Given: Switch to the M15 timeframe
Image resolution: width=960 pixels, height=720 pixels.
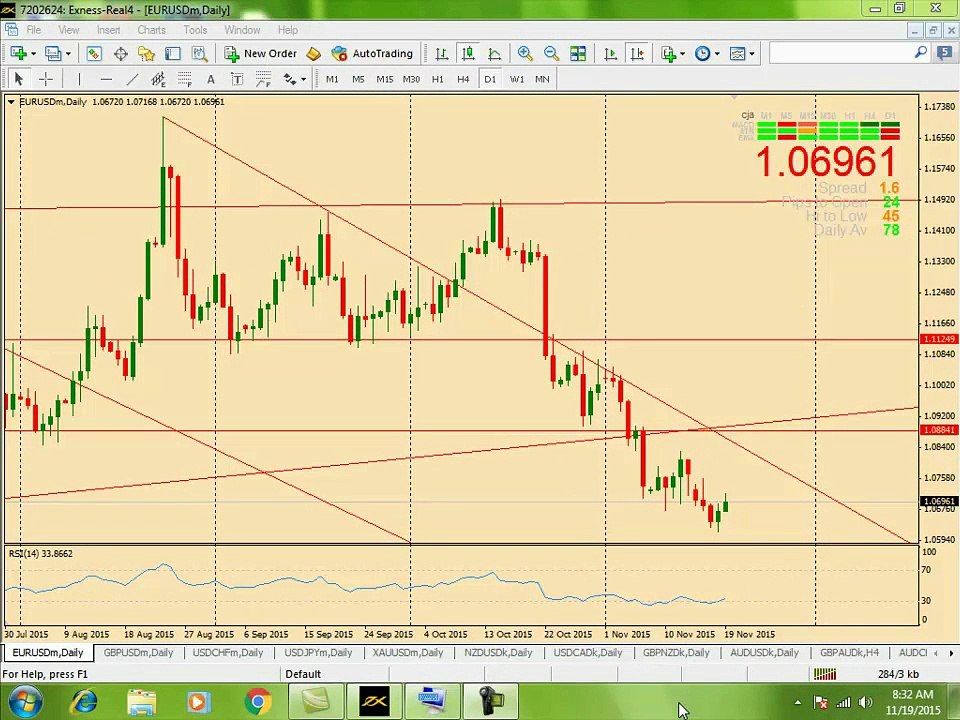Looking at the screenshot, I should coord(384,79).
